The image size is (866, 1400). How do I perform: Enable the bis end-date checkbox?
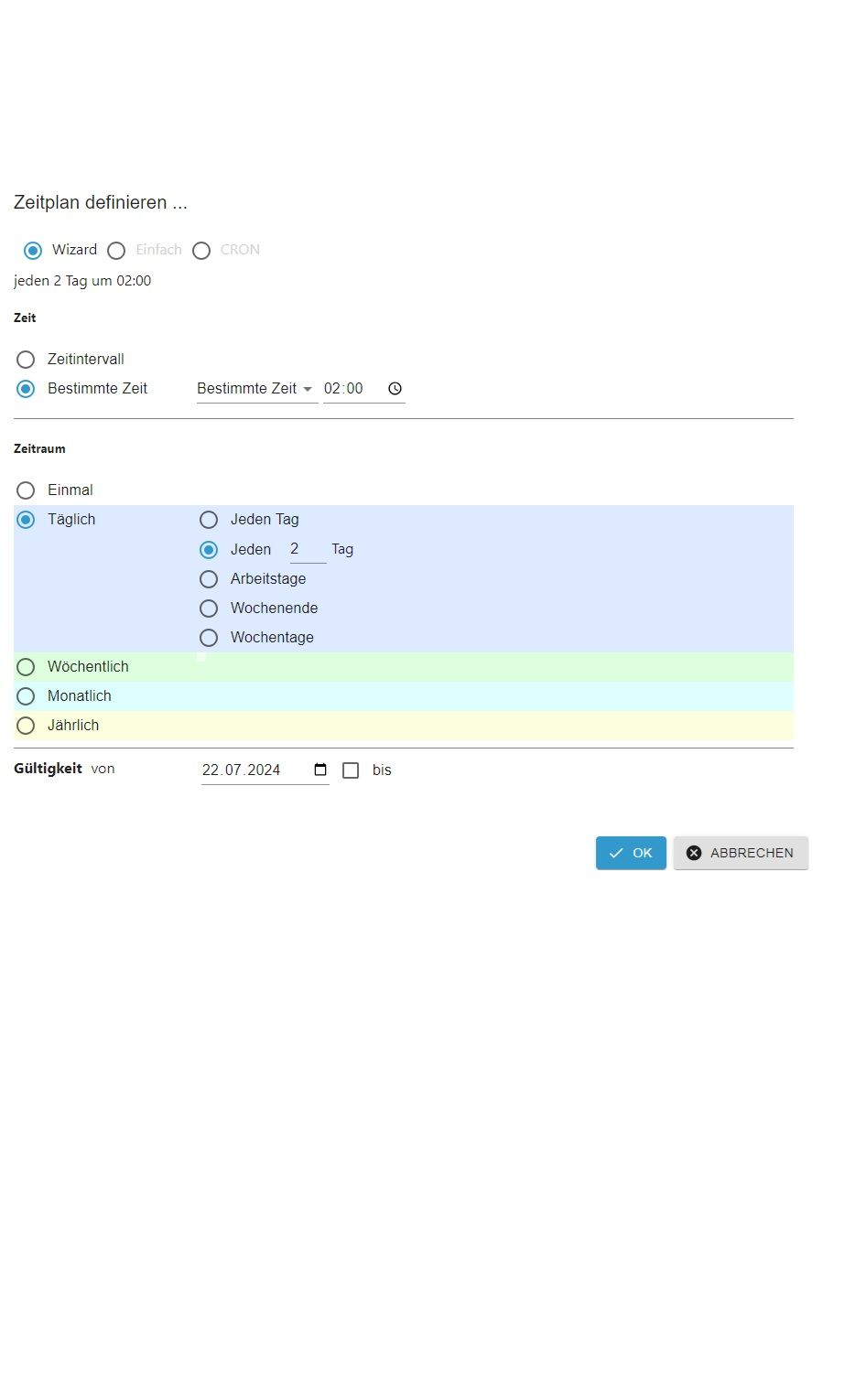(351, 770)
